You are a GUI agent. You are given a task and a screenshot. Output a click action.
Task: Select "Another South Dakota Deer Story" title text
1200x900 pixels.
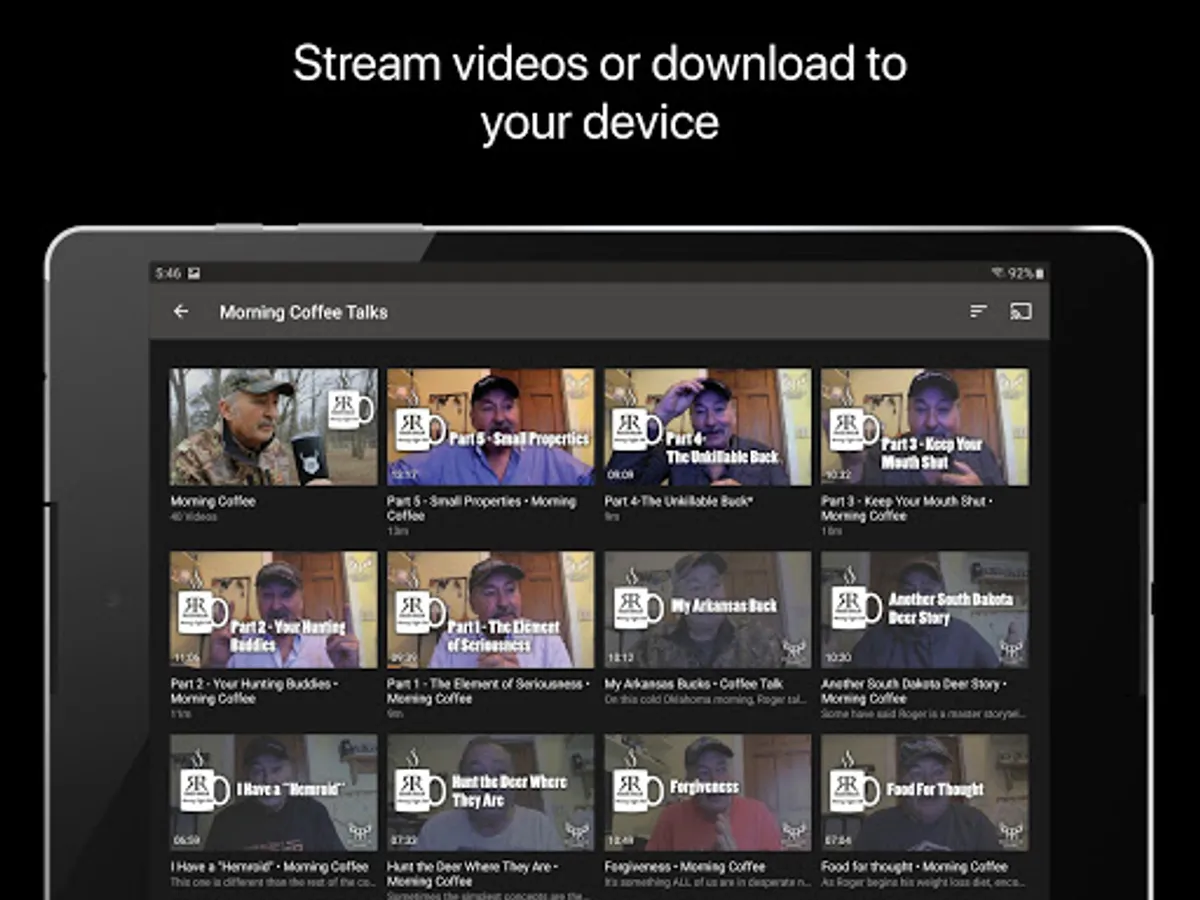coord(914,691)
